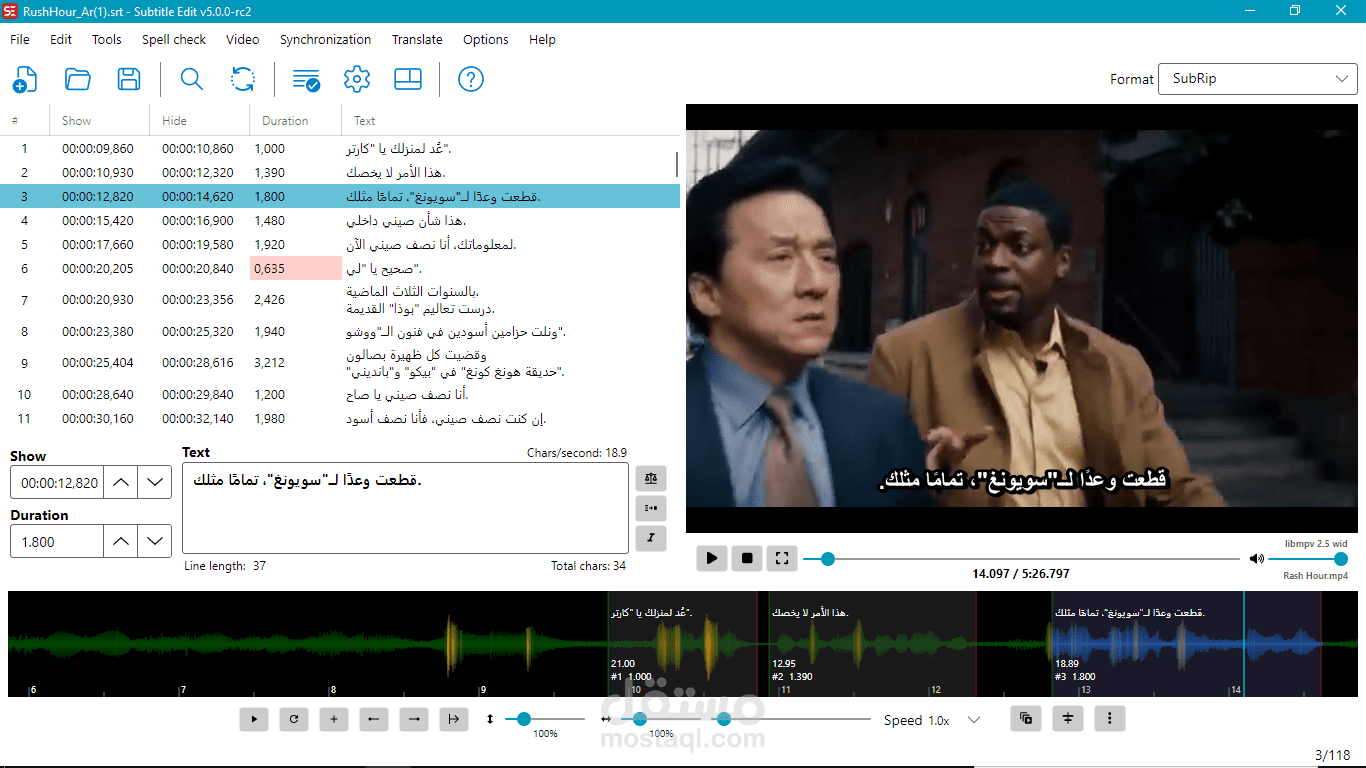The height and width of the screenshot is (768, 1366).
Task: Click the volume slider
Action: pos(1307,559)
